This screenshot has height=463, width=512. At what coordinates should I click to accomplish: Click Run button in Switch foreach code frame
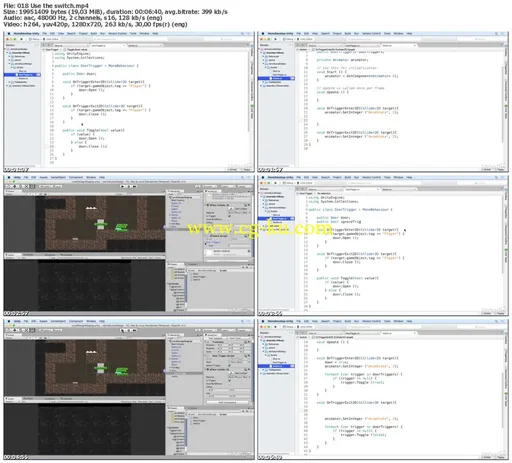point(275,327)
